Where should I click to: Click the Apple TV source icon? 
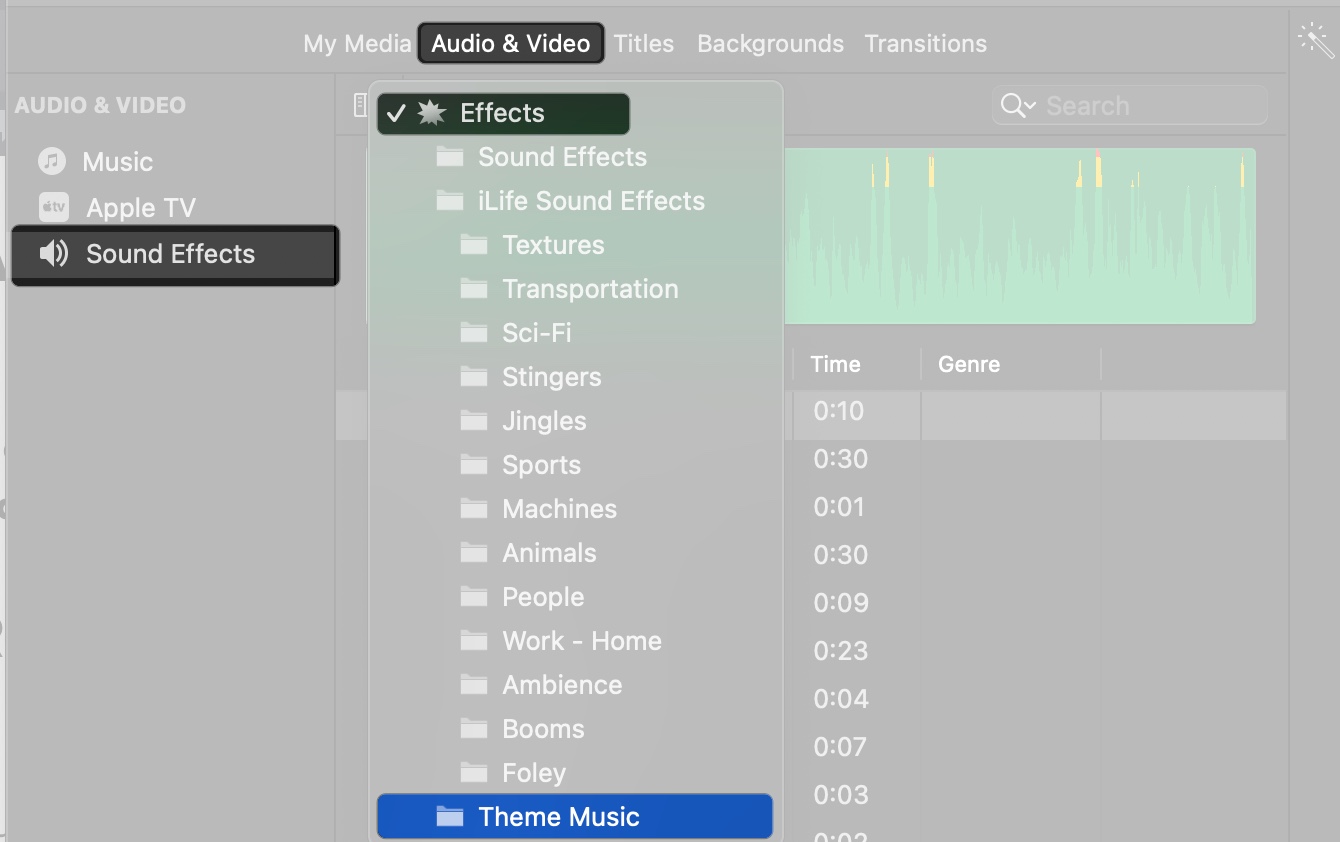click(52, 208)
